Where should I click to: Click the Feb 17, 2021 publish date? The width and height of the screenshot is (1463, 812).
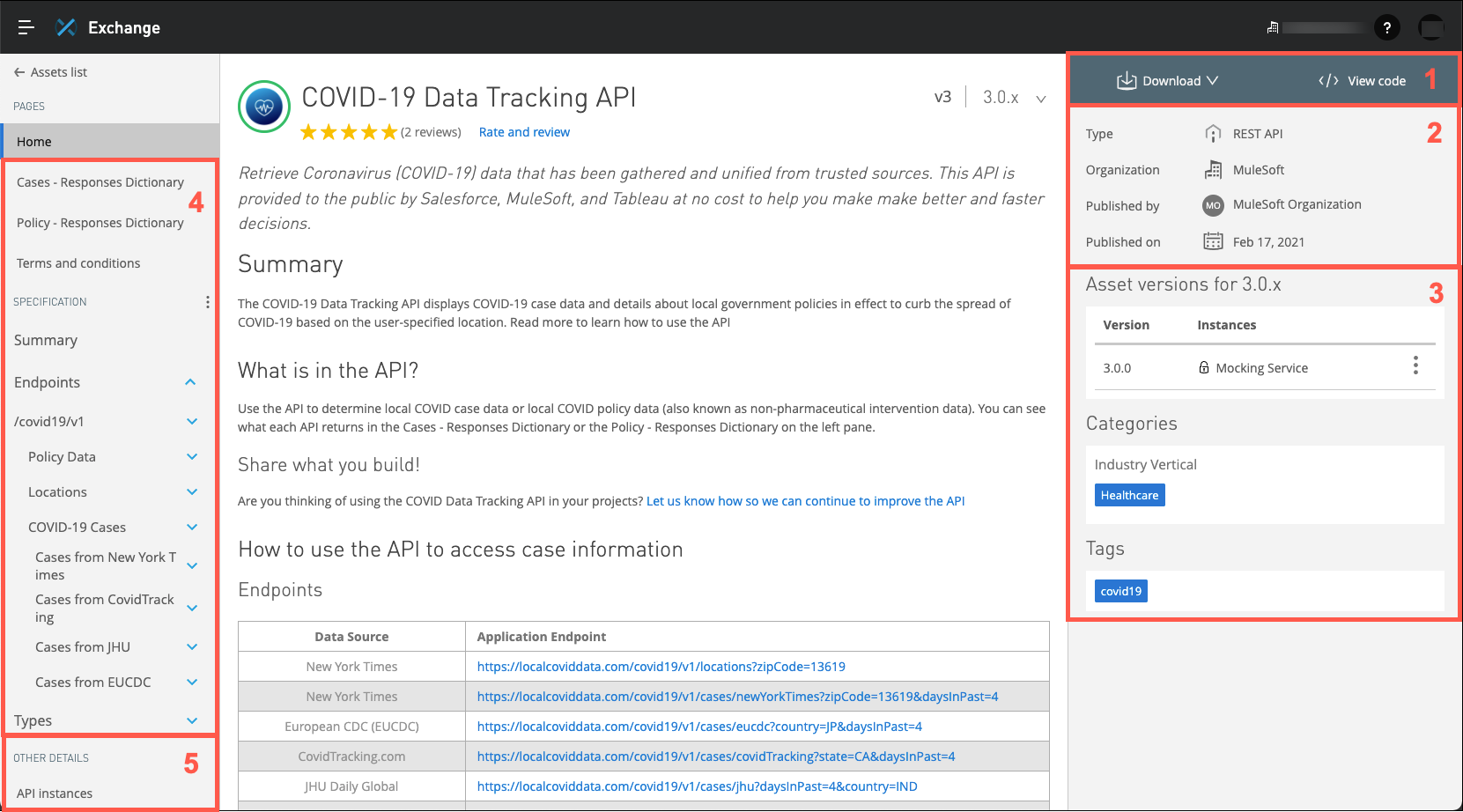click(x=1268, y=242)
